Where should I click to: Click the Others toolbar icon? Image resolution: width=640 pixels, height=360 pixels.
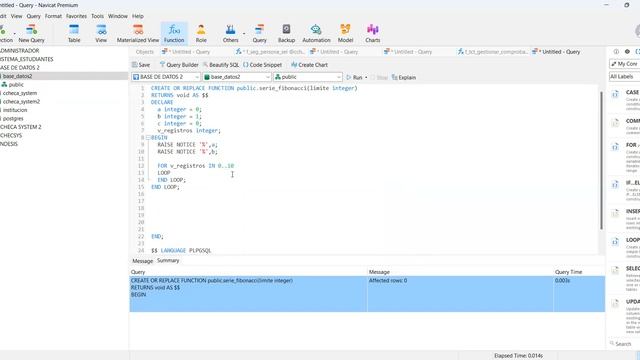click(231, 33)
